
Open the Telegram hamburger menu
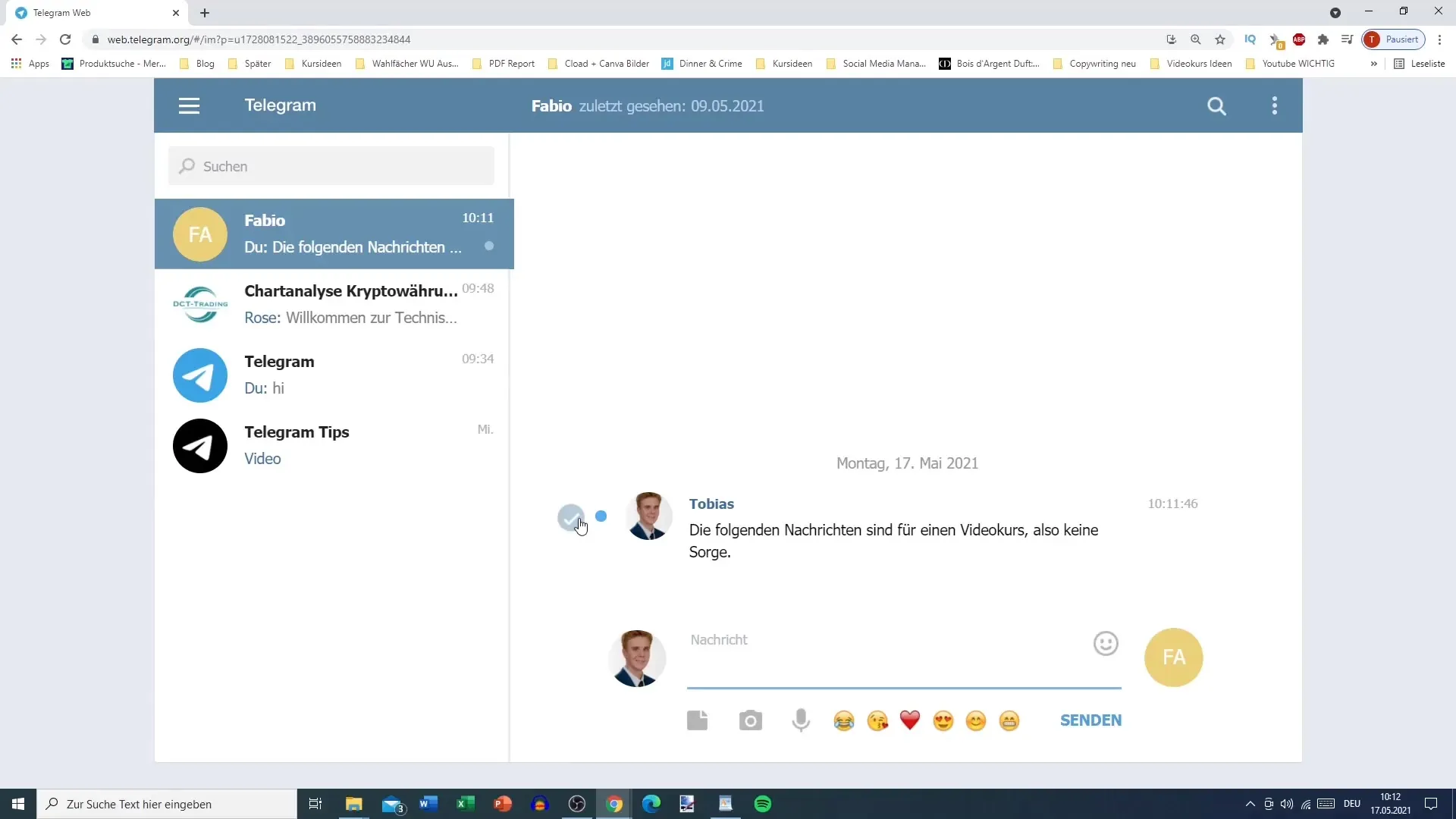pyautogui.click(x=189, y=105)
